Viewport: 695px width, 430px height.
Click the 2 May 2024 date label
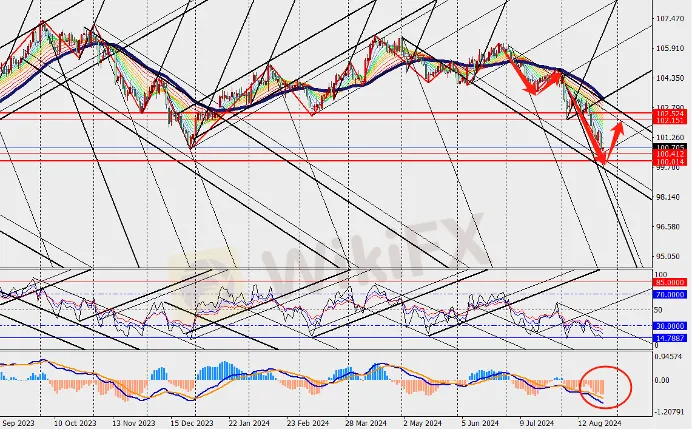pyautogui.click(x=423, y=423)
